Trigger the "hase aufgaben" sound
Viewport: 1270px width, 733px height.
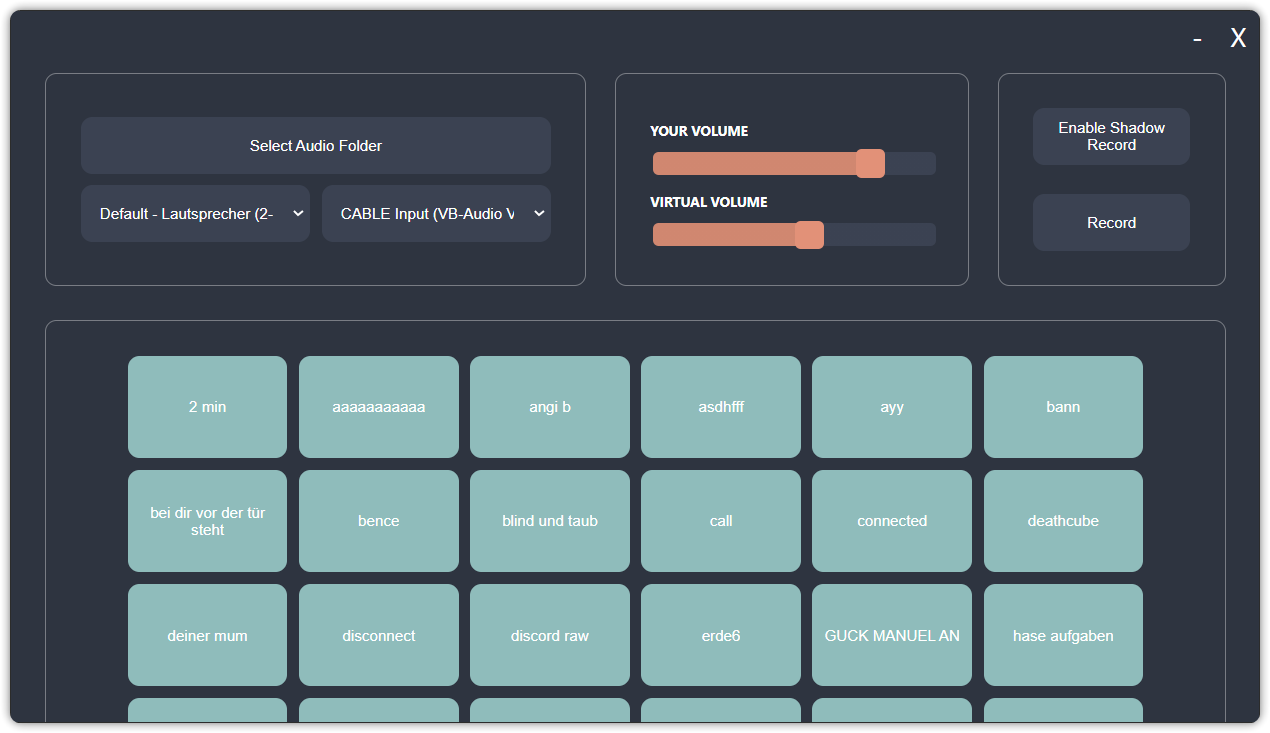[x=1063, y=635]
